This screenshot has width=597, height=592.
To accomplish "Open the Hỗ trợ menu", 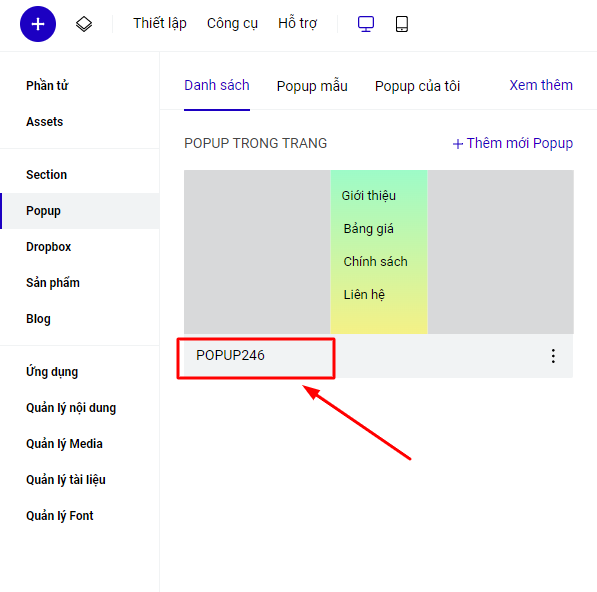I will click(297, 23).
